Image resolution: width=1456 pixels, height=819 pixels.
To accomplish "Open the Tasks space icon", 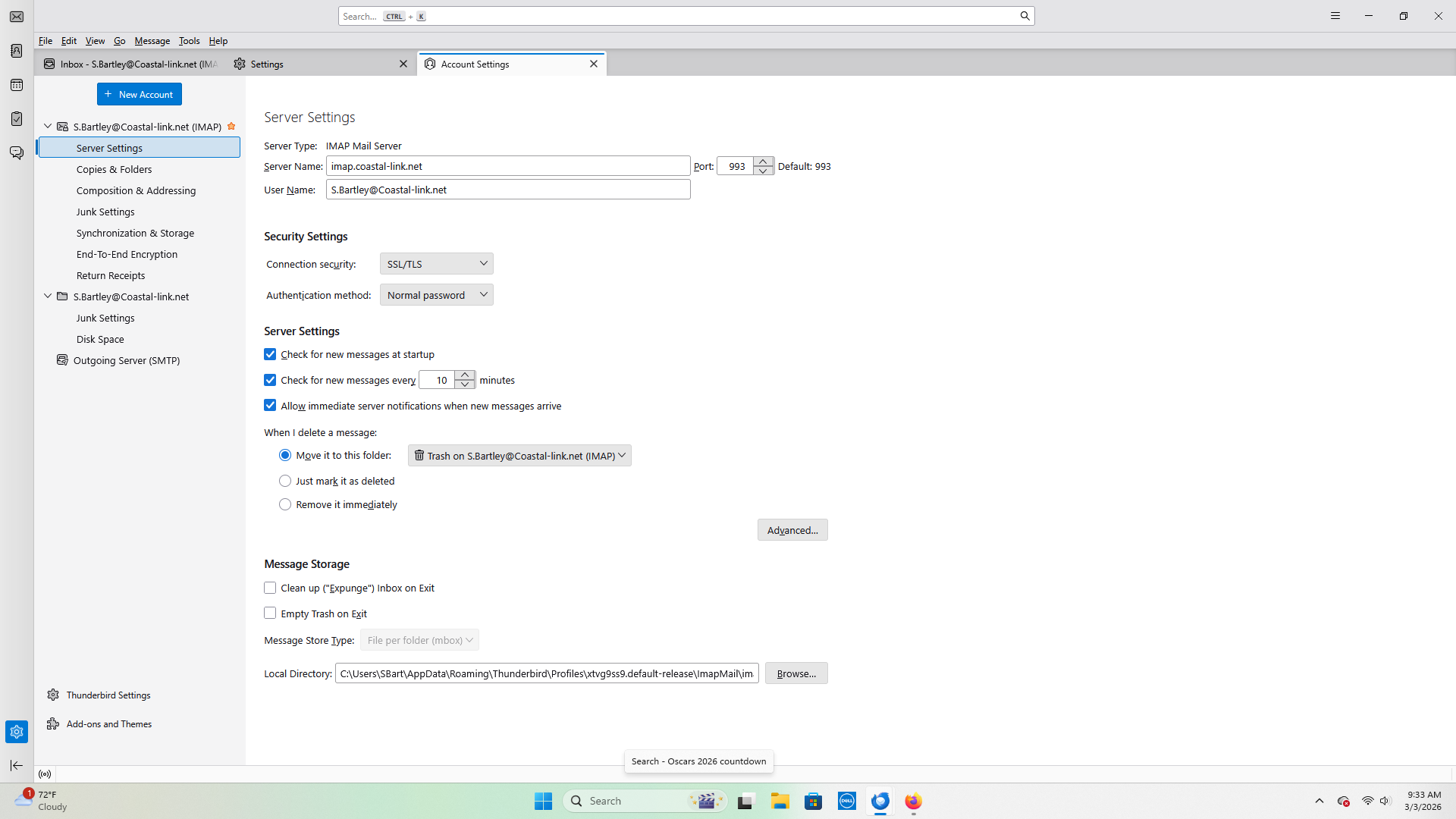I will point(17,119).
